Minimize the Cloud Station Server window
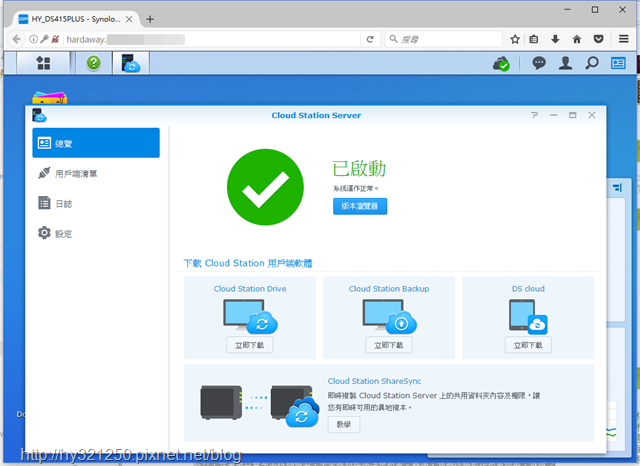 pos(553,115)
